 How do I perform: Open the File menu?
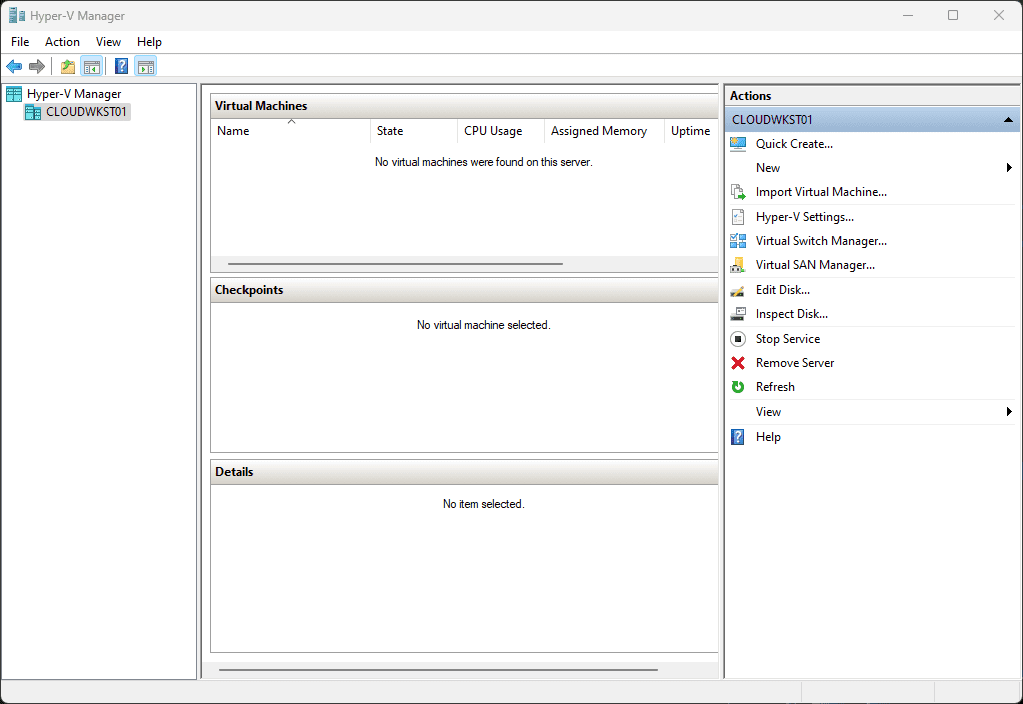click(19, 41)
